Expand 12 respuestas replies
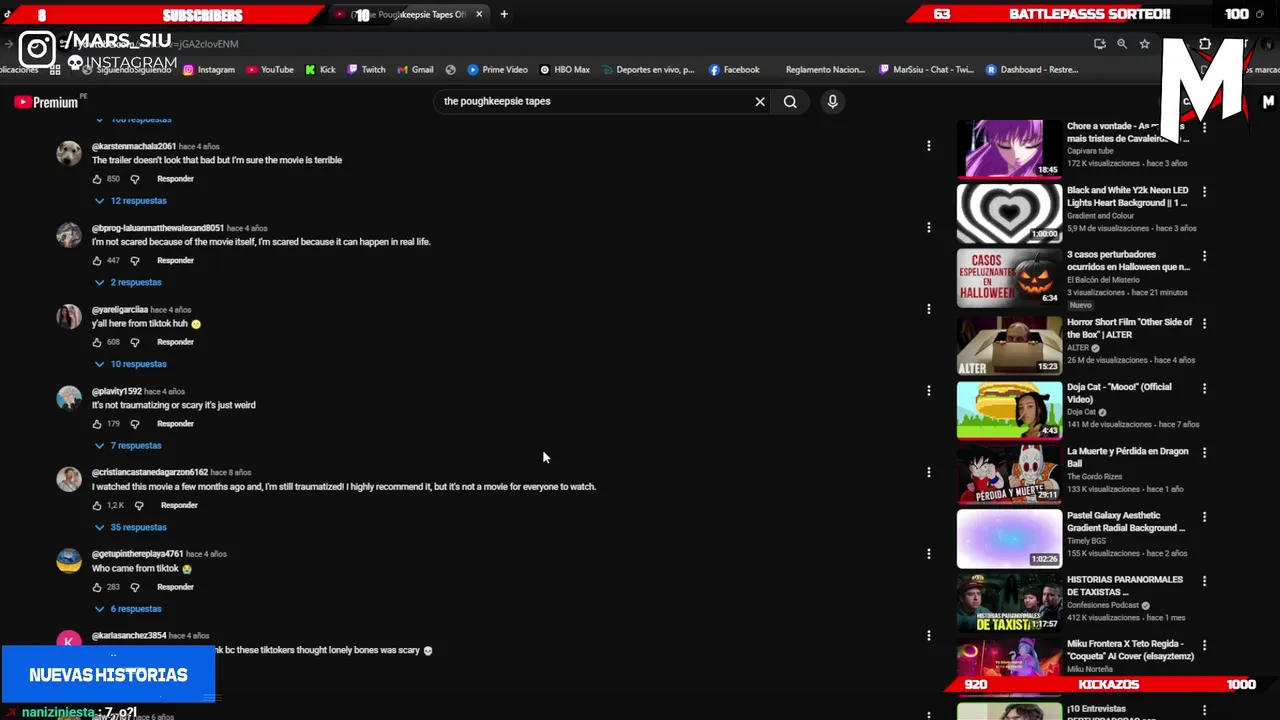The height and width of the screenshot is (720, 1280). (x=130, y=201)
